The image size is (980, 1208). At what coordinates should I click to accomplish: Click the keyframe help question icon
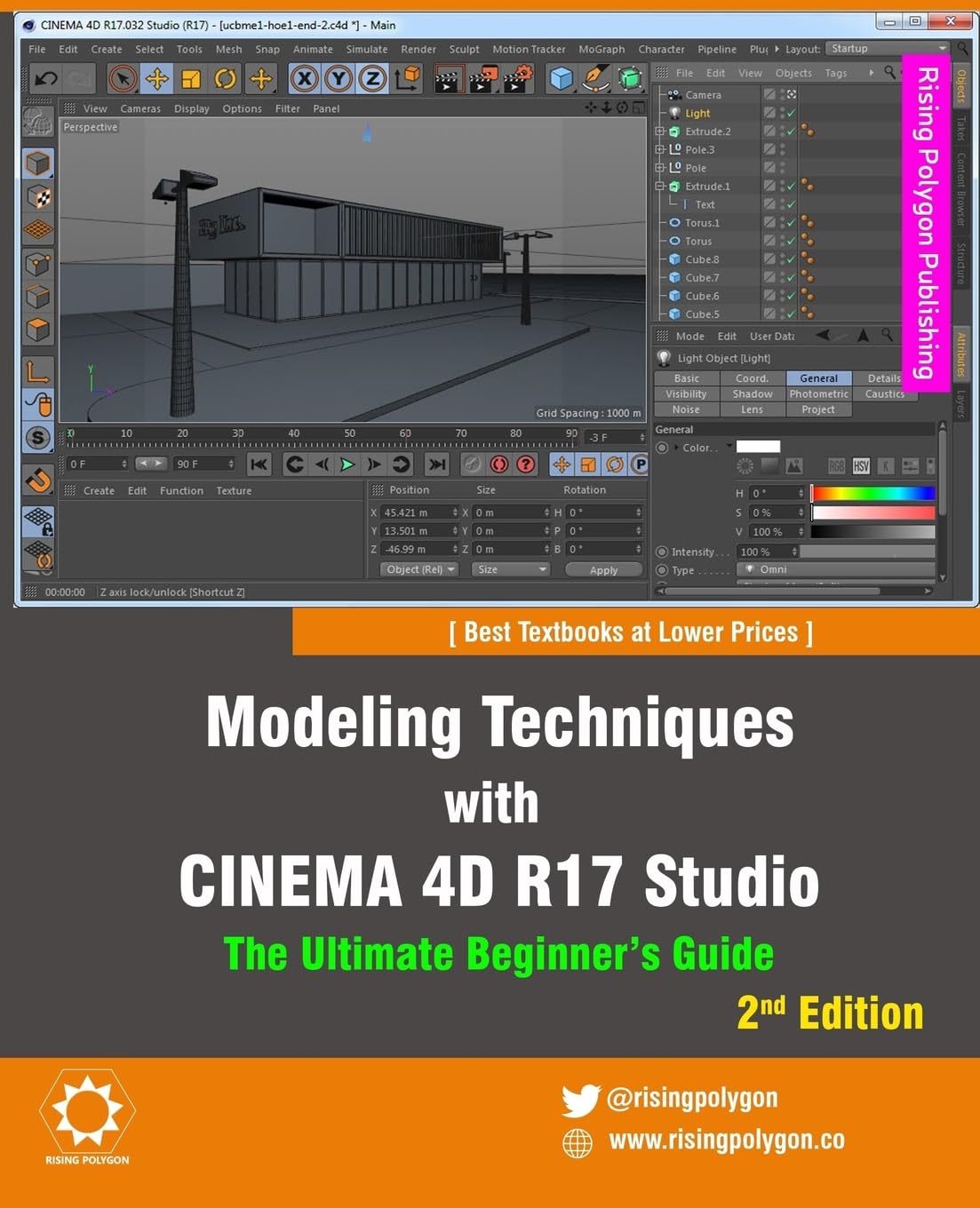click(526, 464)
